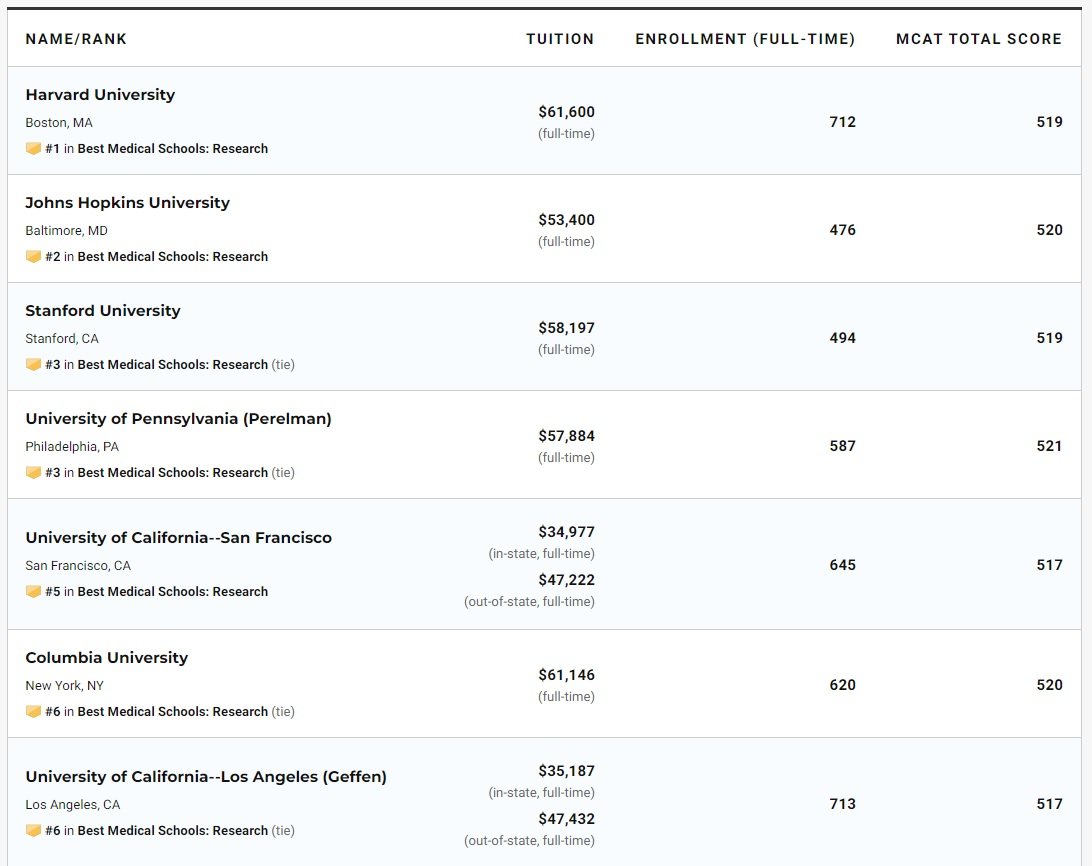Click Johns Hopkins' tuition value $53,400

coord(566,220)
